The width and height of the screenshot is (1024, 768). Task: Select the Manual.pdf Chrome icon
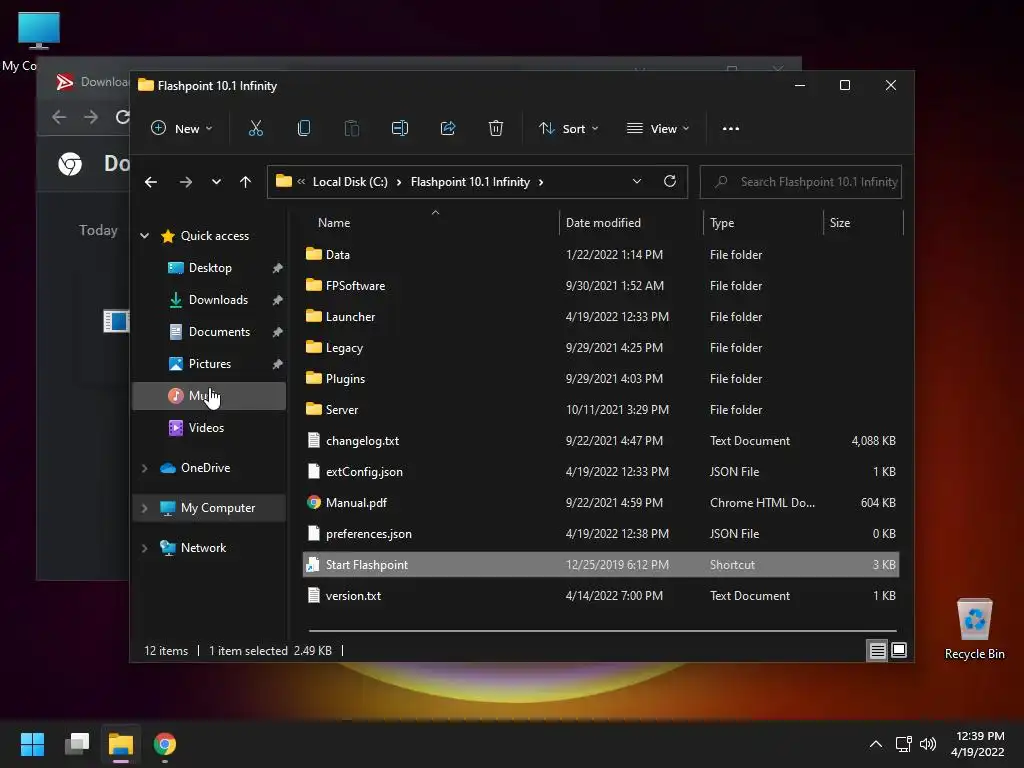coord(314,502)
